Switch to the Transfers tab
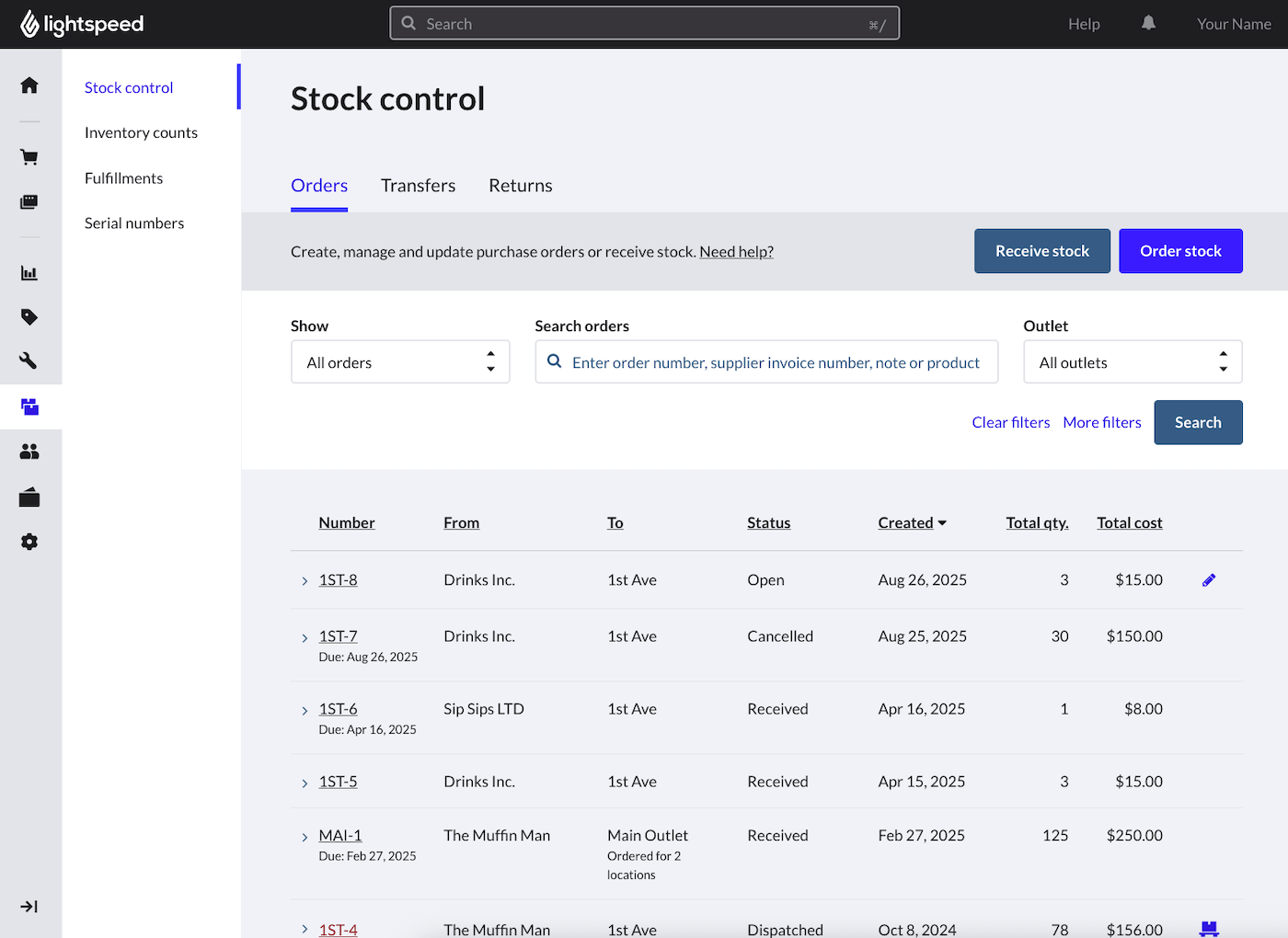Image resolution: width=1288 pixels, height=938 pixels. click(x=418, y=186)
